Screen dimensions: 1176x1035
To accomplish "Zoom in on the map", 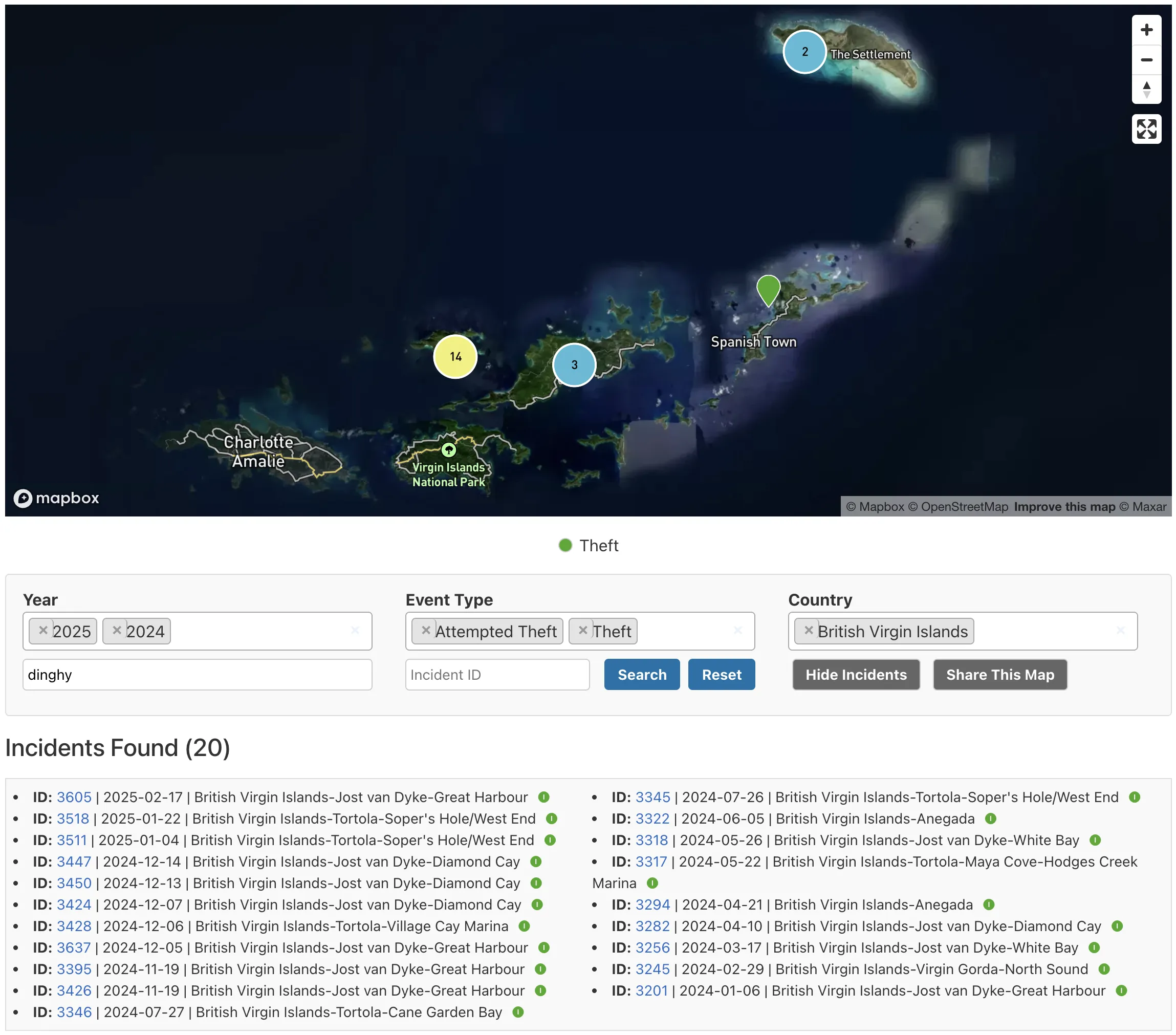I will tap(1147, 30).
